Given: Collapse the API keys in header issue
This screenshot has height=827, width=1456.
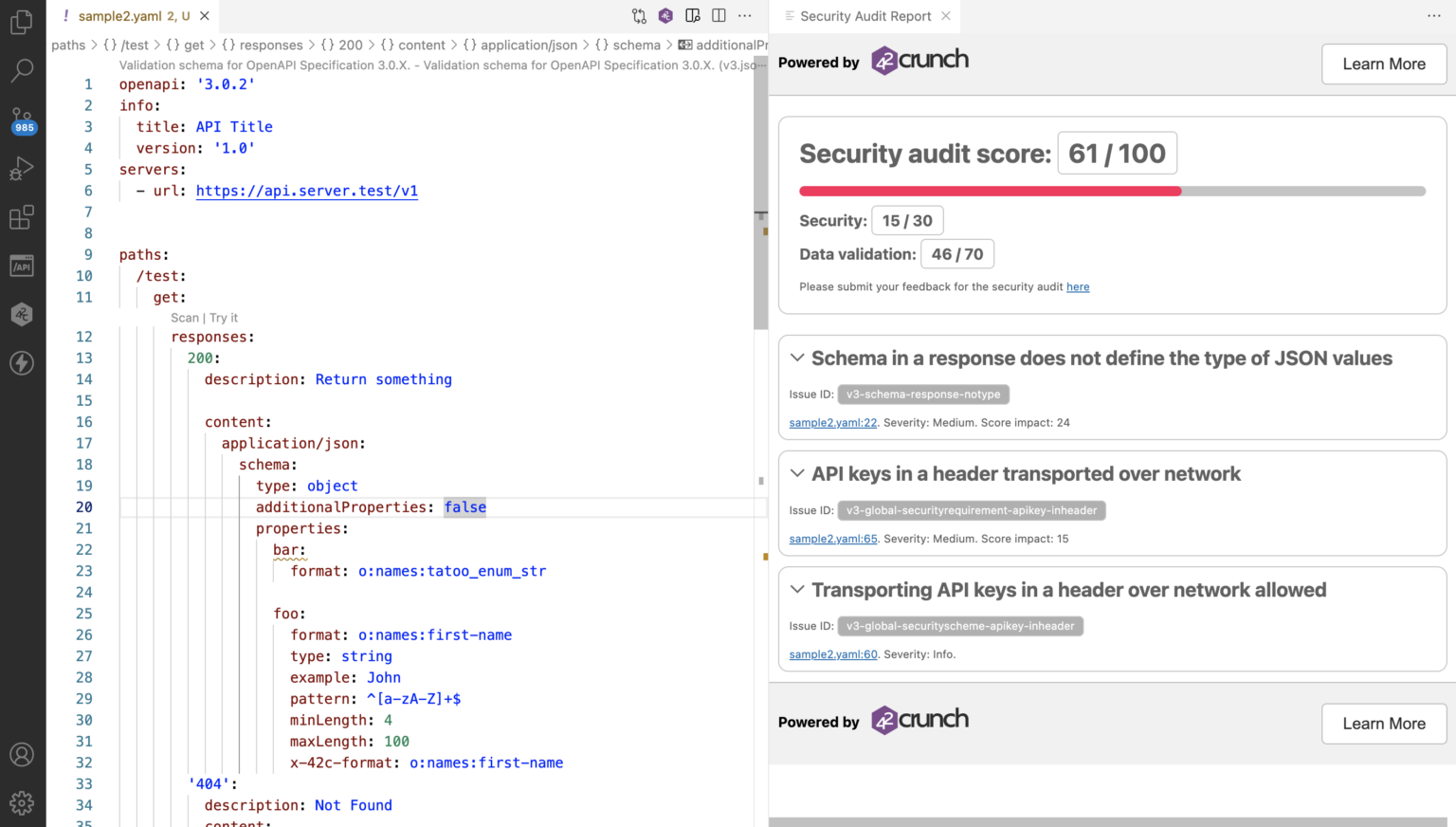Looking at the screenshot, I should pos(796,473).
